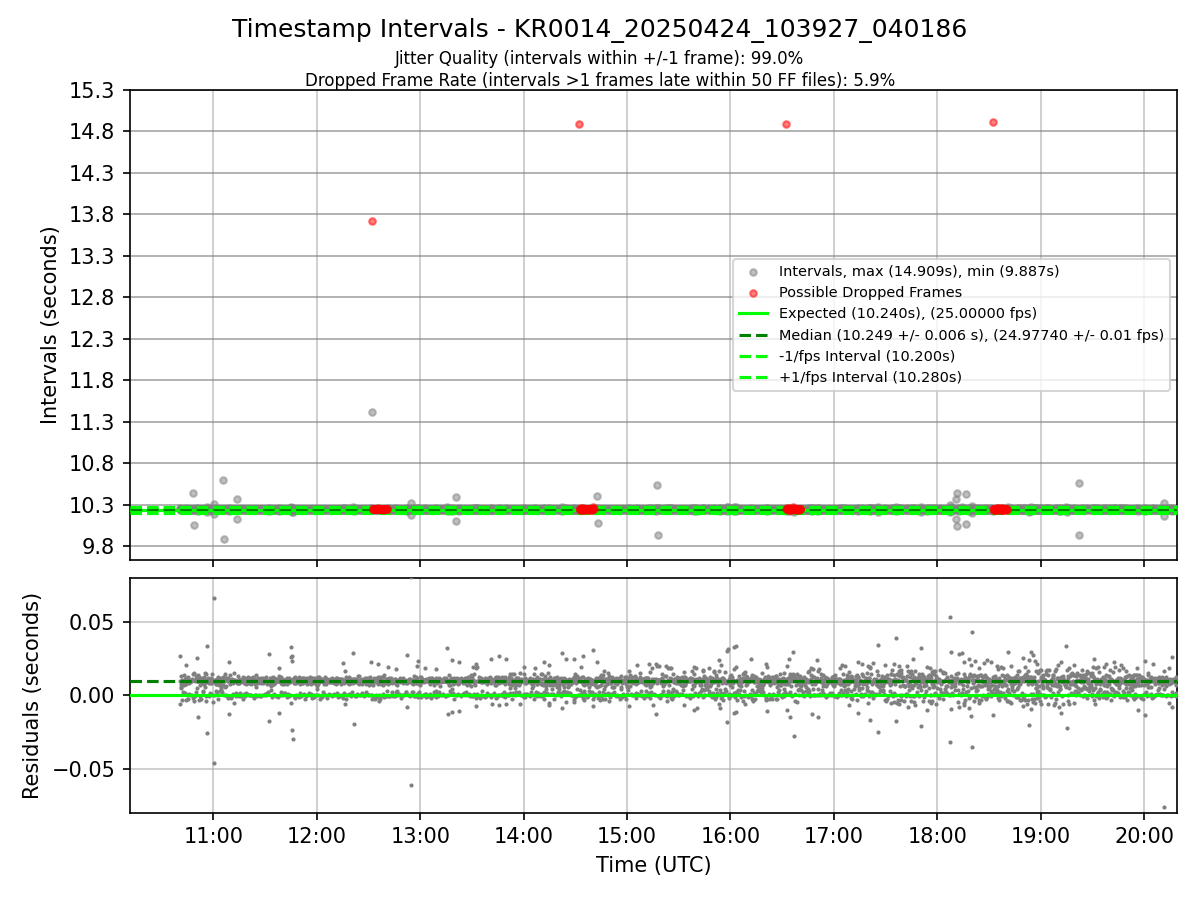
Task: Click the red outlier point near 16:30 at 14.9 seconds
Action: coord(786,124)
